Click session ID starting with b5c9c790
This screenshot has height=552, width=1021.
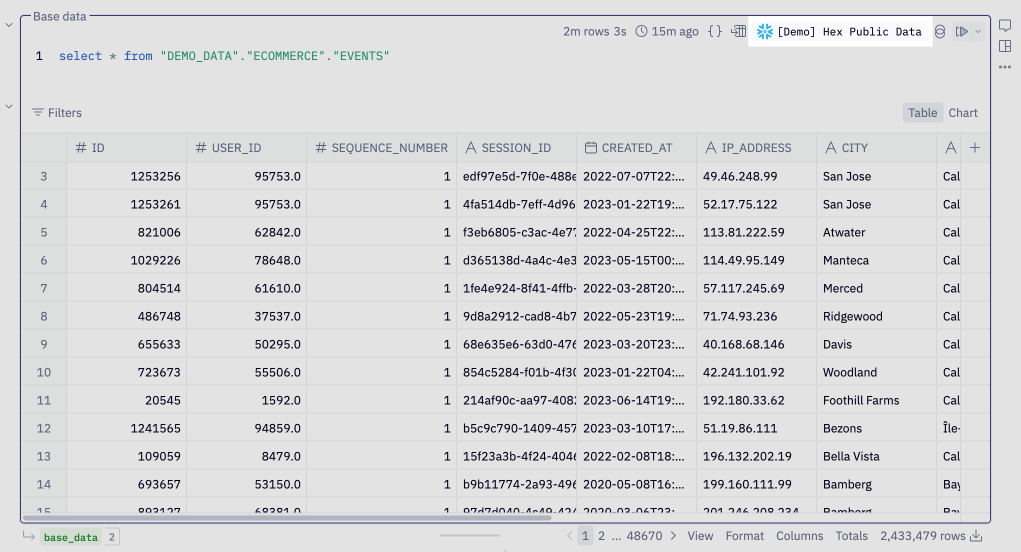click(516, 428)
